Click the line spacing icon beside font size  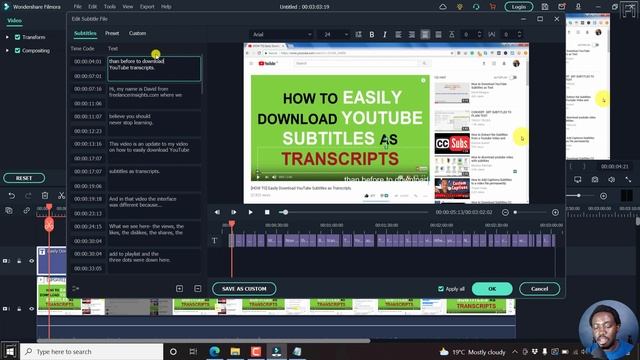point(358,35)
